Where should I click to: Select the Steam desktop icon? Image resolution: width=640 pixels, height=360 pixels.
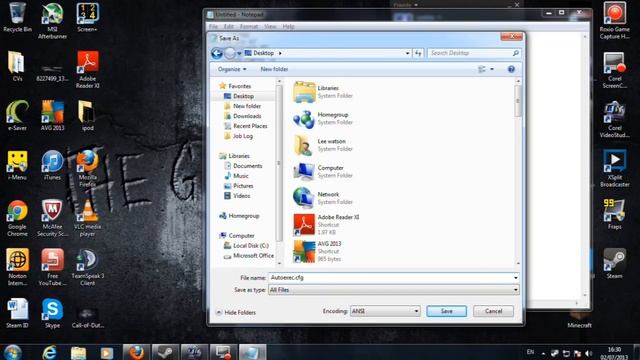pyautogui.click(x=614, y=263)
